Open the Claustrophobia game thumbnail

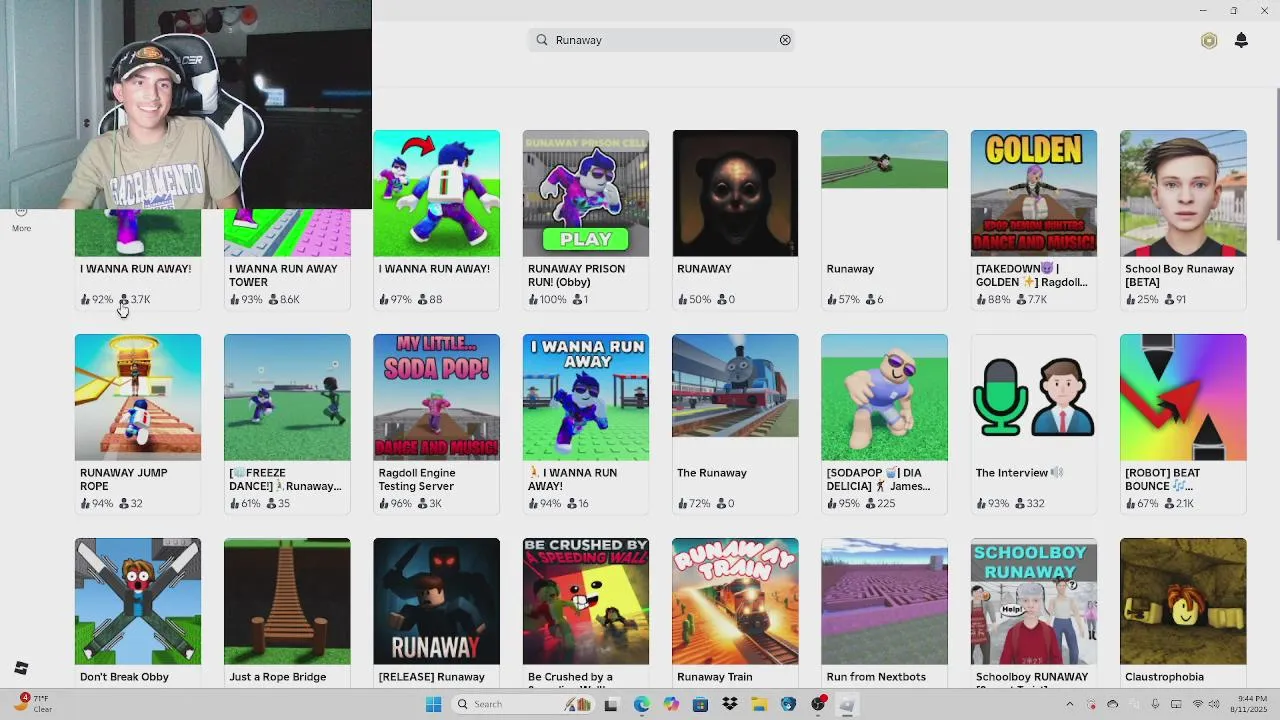point(1183,601)
